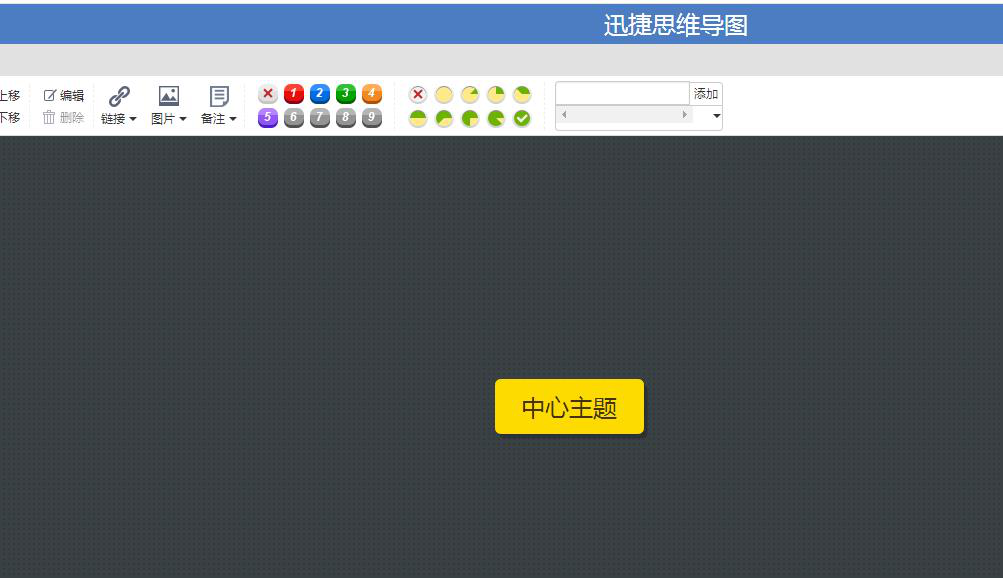
Task: Select the five-eighths progress pie icon
Action: click(x=444, y=118)
